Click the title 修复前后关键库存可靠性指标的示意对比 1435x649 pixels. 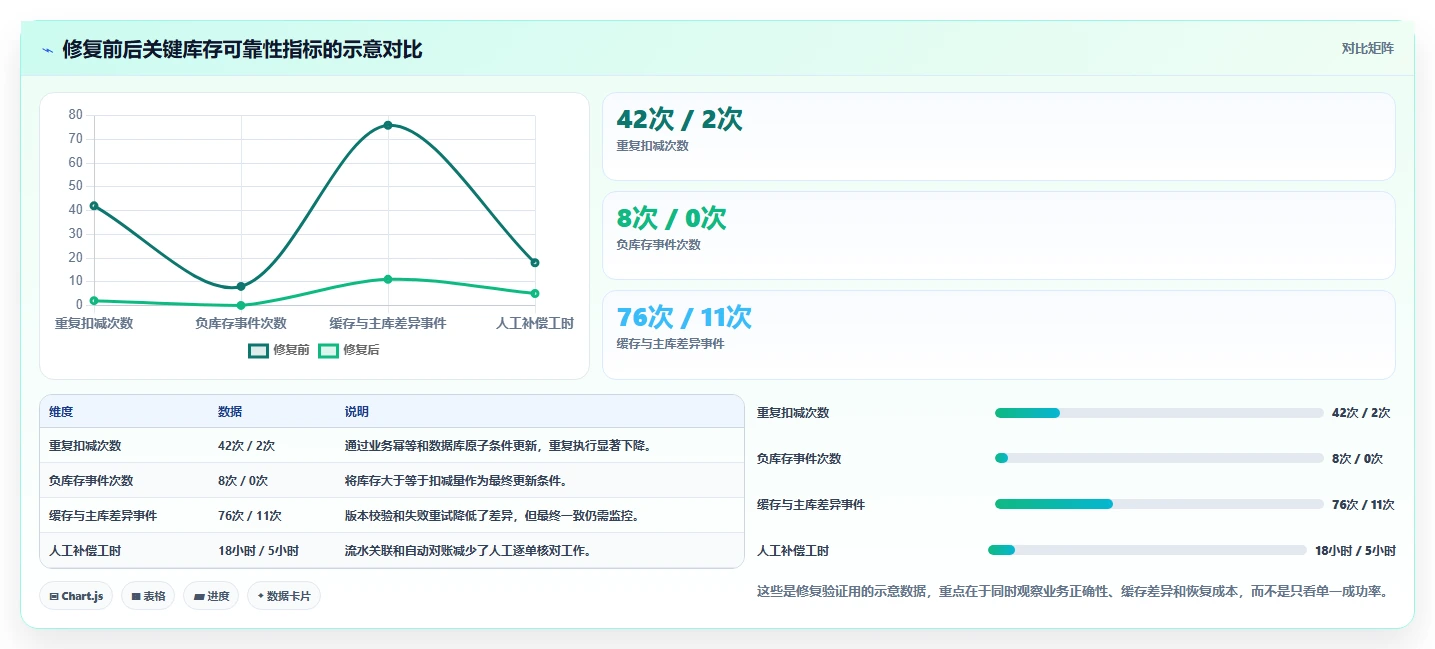point(242,50)
